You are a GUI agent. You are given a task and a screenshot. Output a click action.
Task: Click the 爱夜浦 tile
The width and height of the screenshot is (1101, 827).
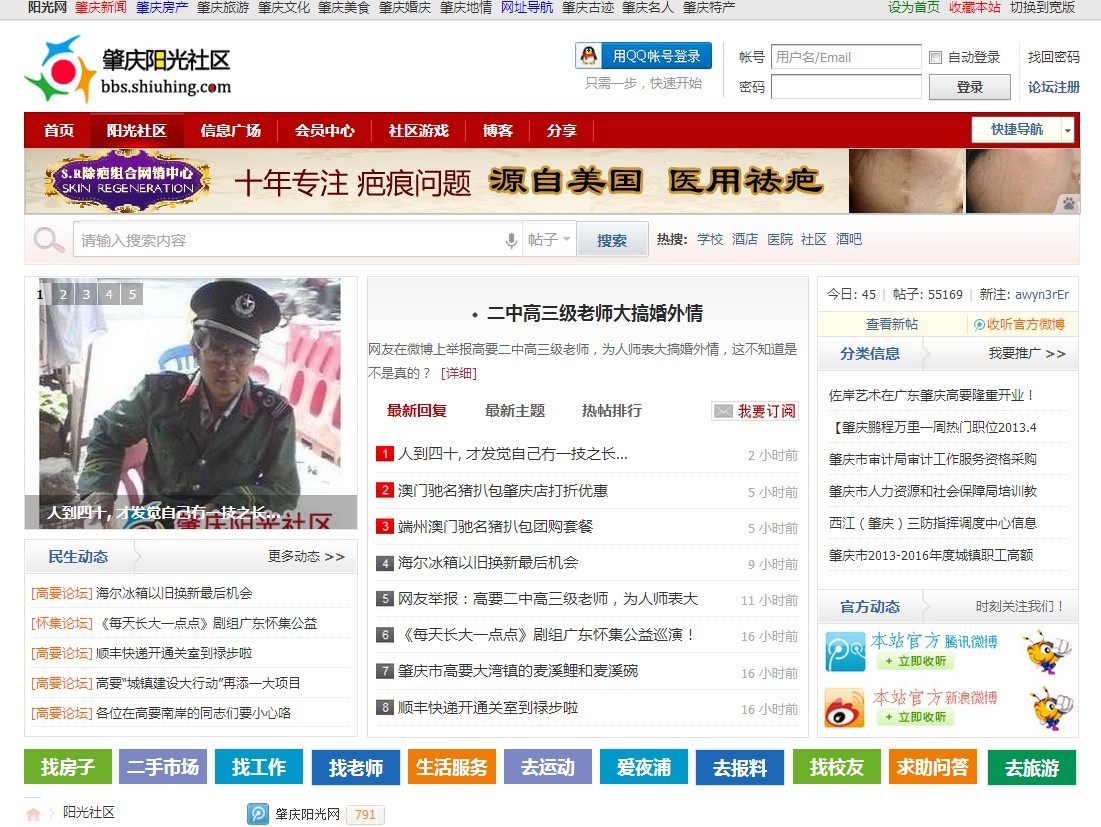point(644,767)
